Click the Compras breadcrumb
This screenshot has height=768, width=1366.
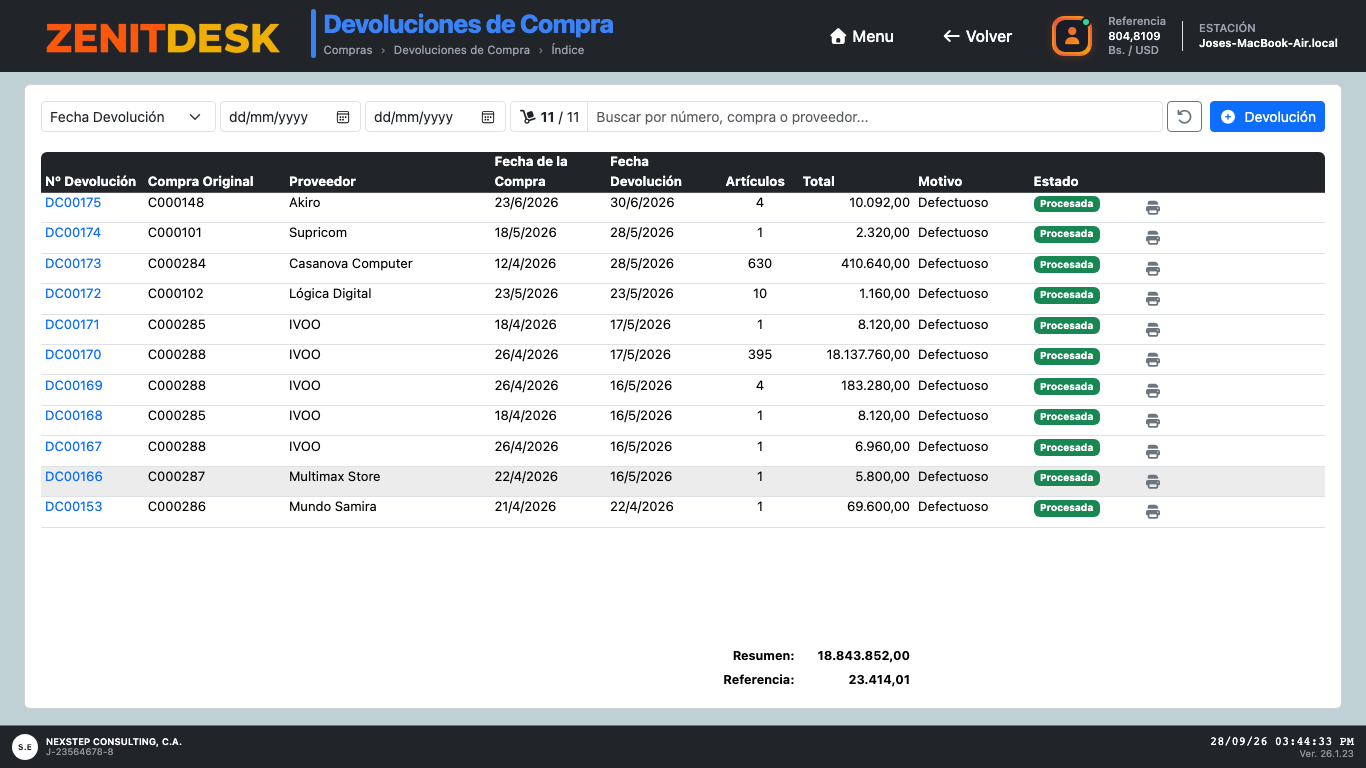pos(348,50)
